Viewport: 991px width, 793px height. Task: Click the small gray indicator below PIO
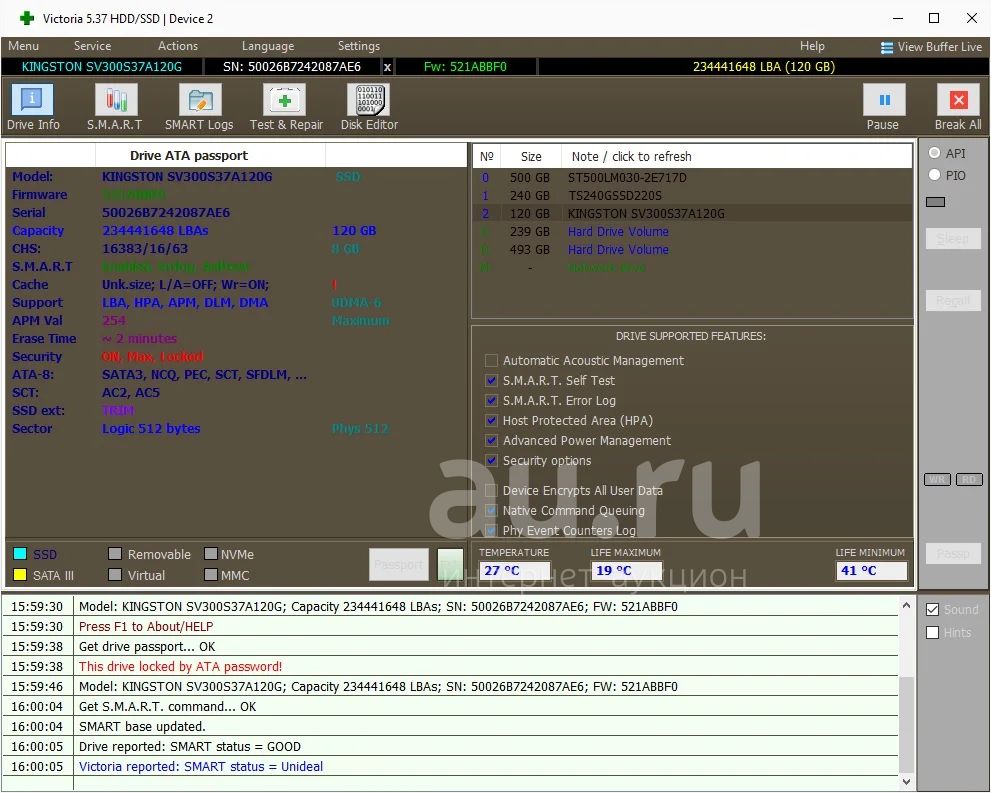(x=935, y=202)
